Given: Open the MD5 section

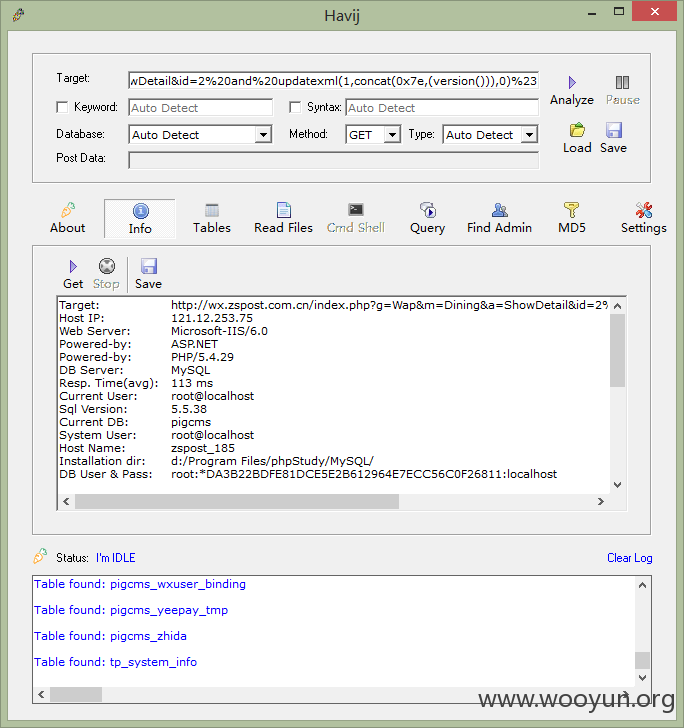Looking at the screenshot, I should 572,218.
